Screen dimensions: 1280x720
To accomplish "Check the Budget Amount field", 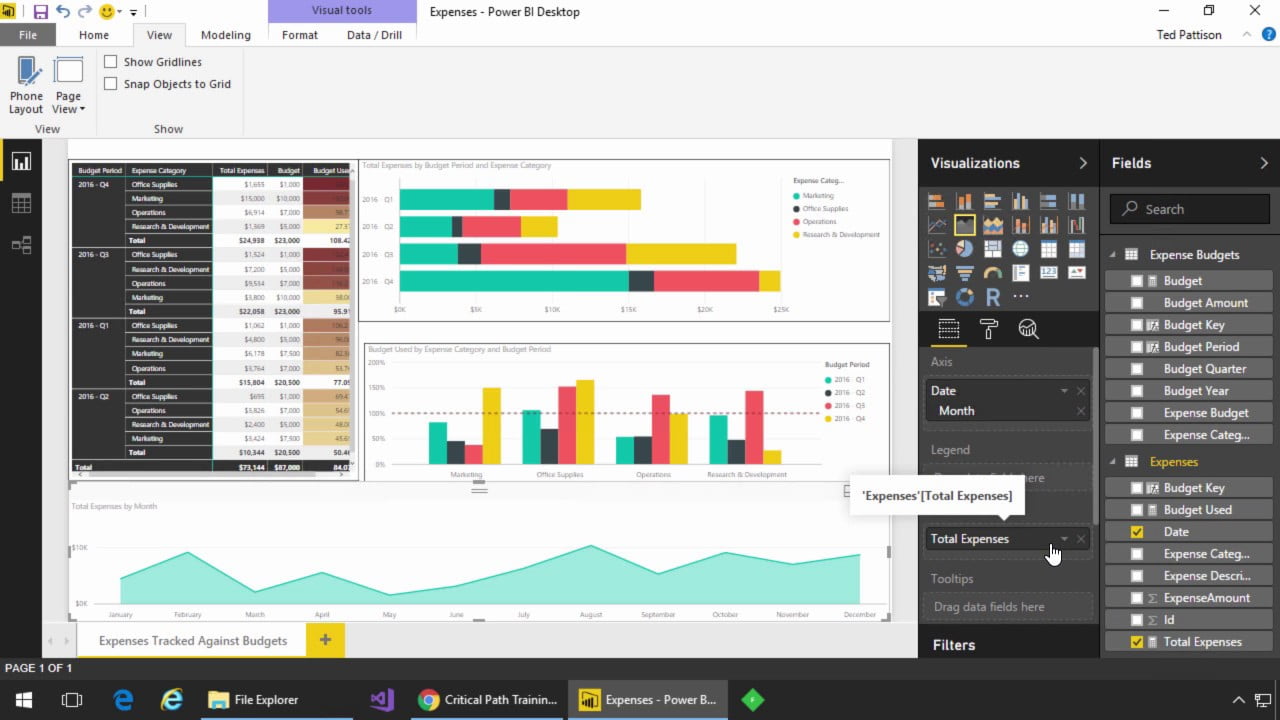I will 1137,303.
